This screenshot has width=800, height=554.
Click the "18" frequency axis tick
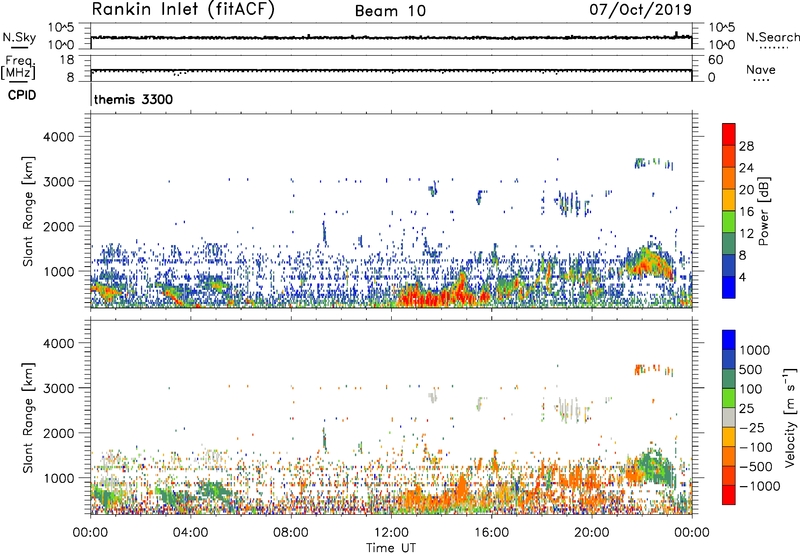[x=67, y=60]
